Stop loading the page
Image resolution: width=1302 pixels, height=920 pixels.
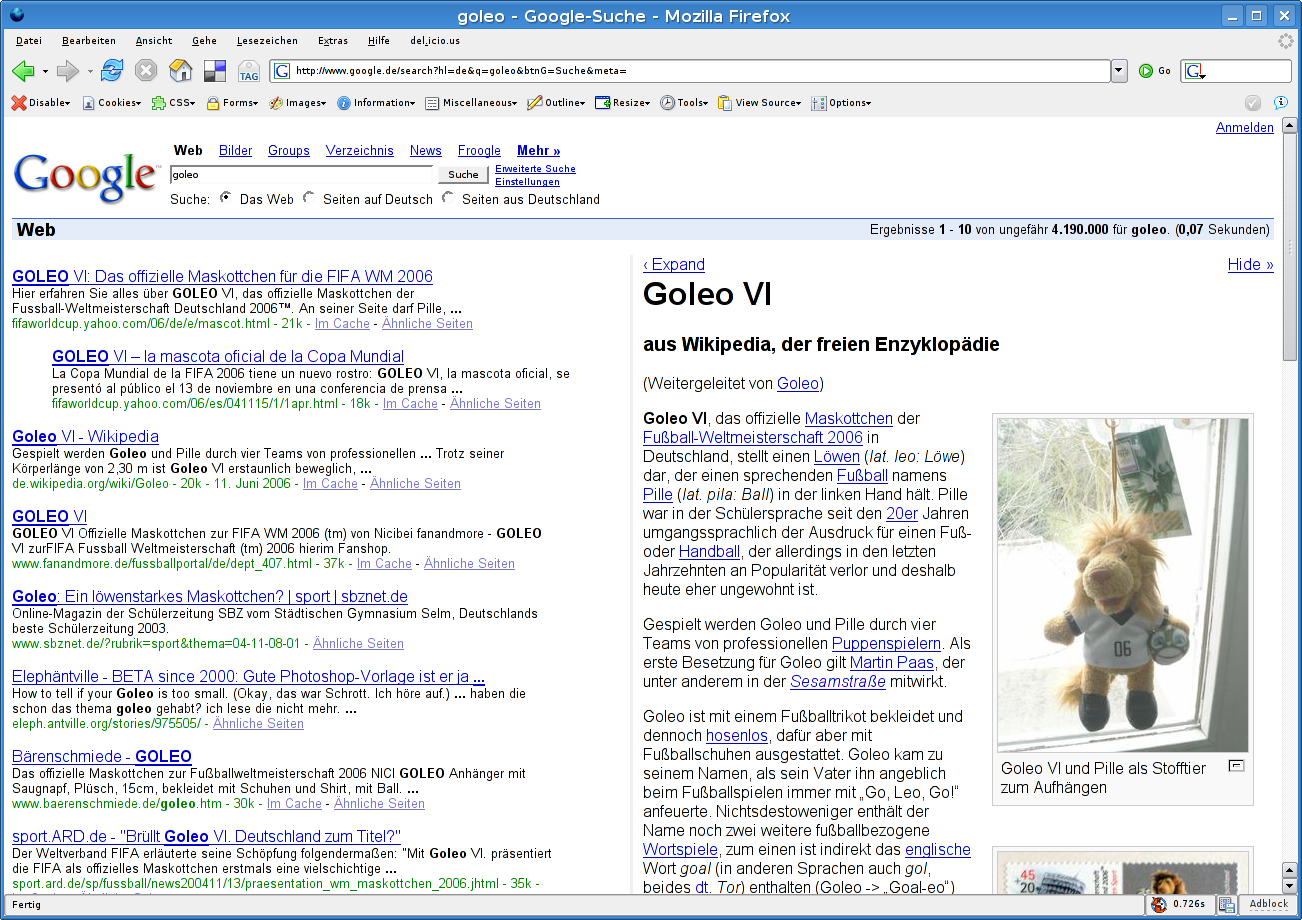click(x=146, y=71)
